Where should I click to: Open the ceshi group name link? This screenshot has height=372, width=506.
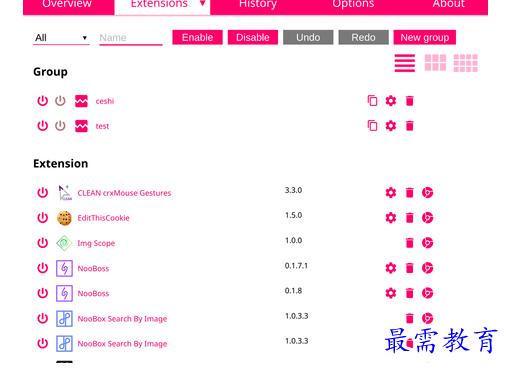[x=105, y=101]
